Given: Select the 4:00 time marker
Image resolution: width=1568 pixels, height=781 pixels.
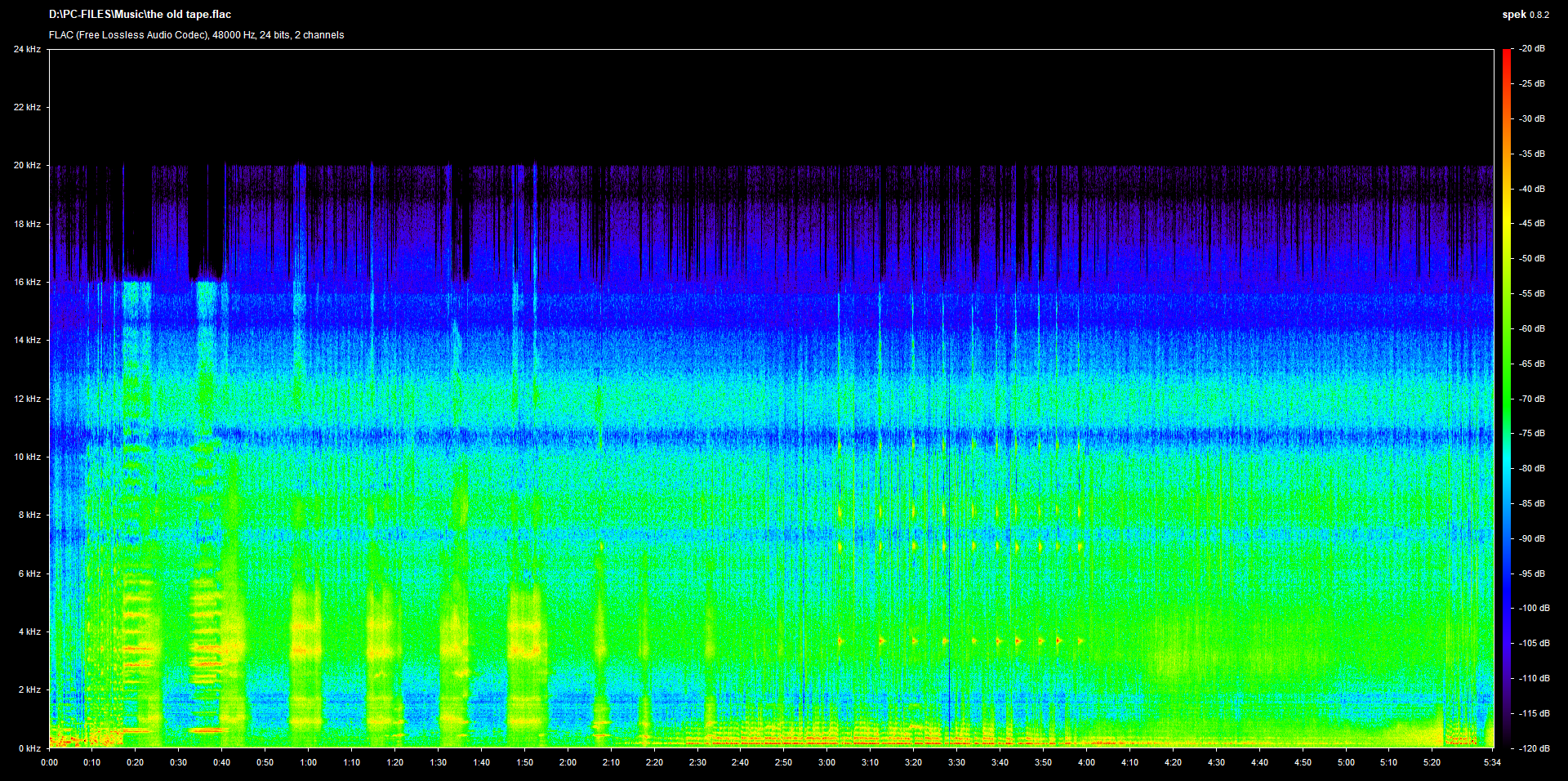Looking at the screenshot, I should tap(1086, 762).
